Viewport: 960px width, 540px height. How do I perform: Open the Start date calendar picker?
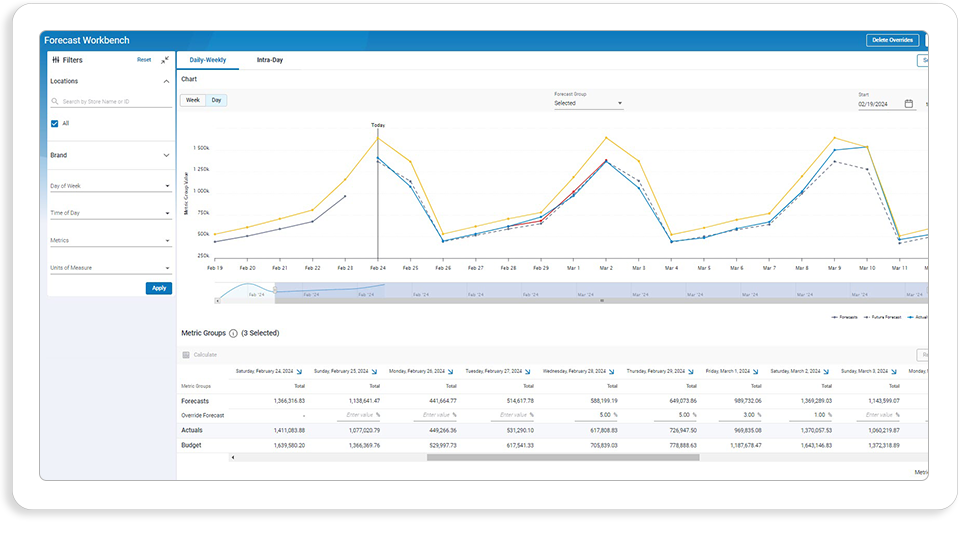[x=909, y=104]
